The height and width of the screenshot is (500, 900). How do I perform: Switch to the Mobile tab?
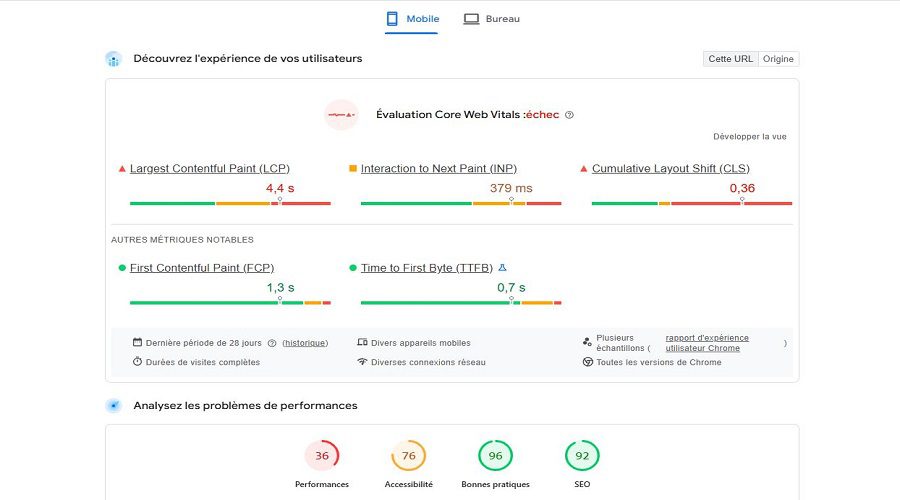tap(412, 19)
